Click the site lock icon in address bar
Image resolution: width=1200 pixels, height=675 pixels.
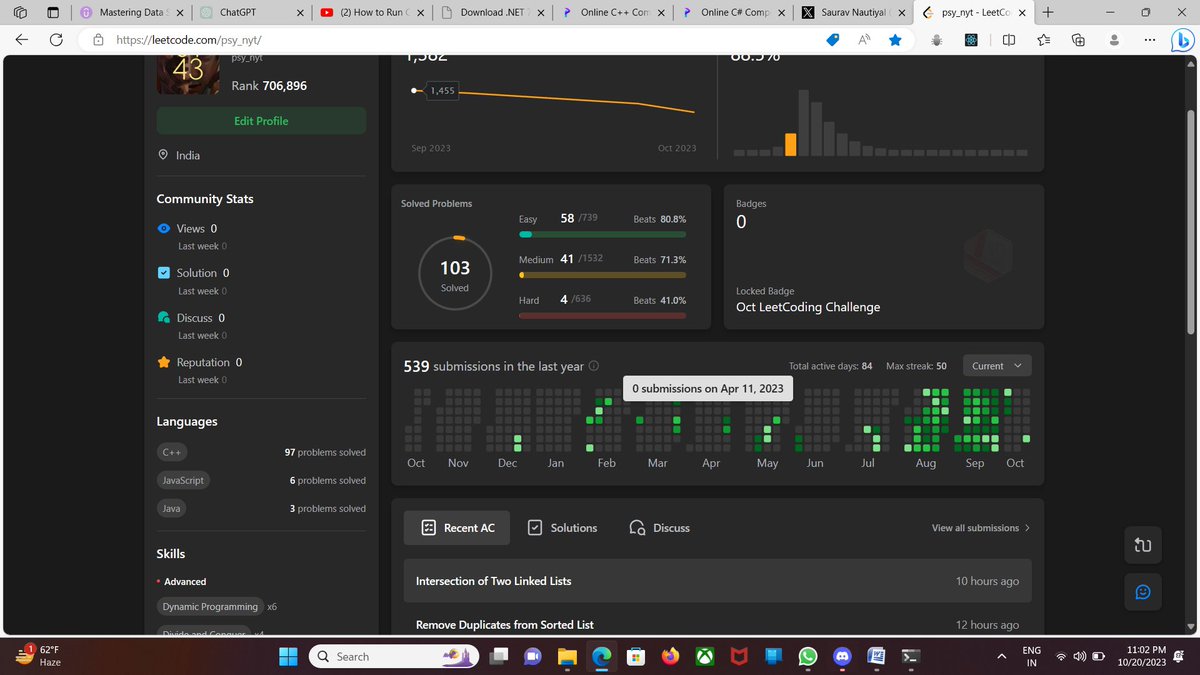pyautogui.click(x=98, y=40)
